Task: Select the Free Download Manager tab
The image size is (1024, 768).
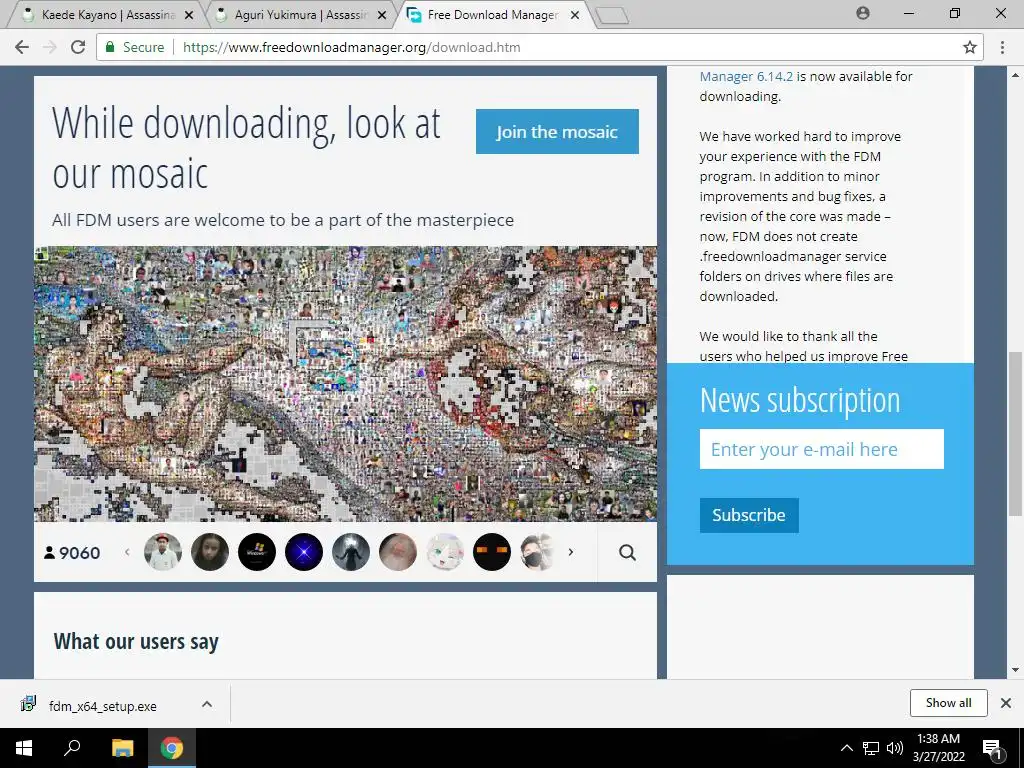Action: point(493,14)
